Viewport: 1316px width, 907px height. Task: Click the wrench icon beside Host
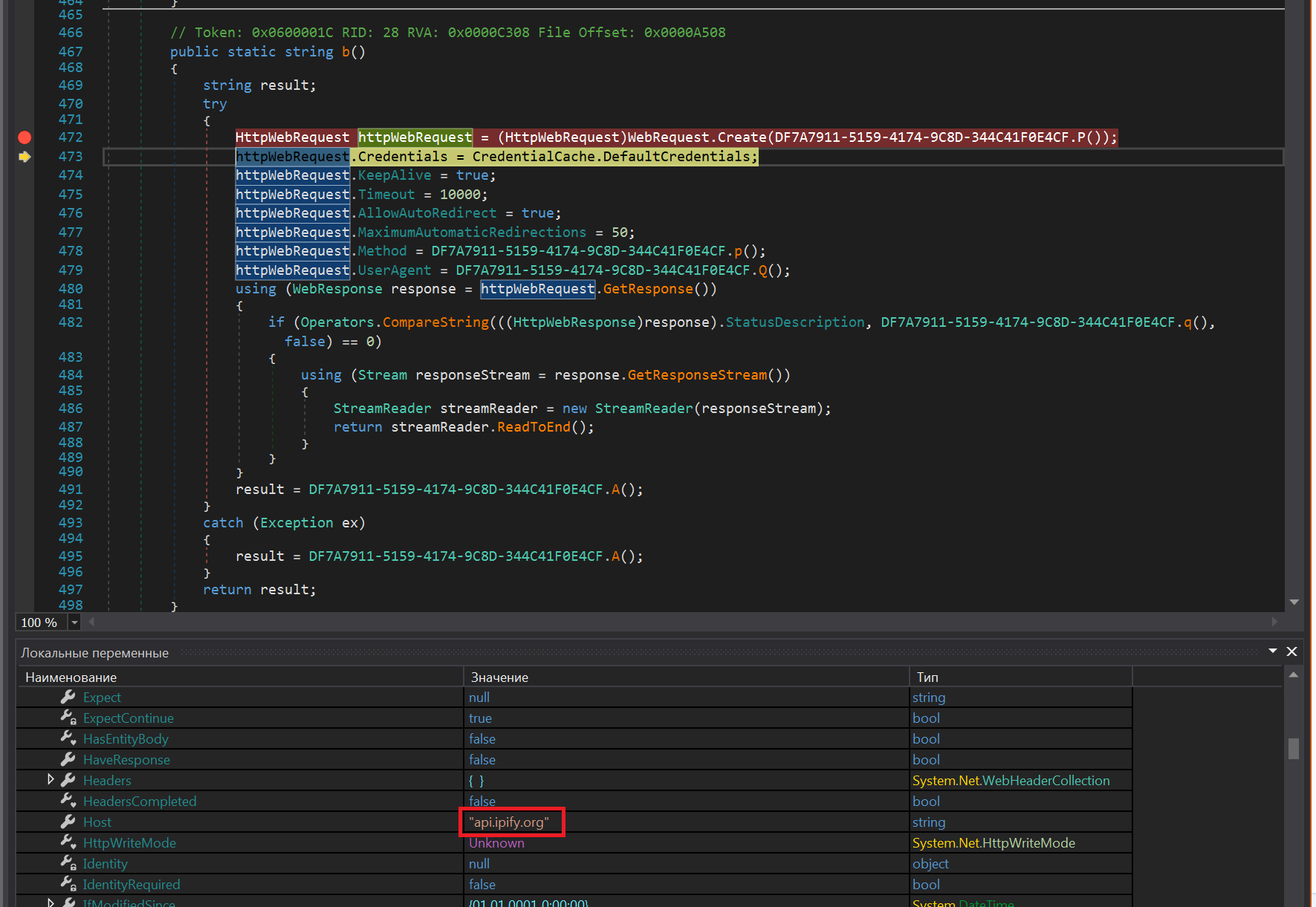click(x=68, y=822)
